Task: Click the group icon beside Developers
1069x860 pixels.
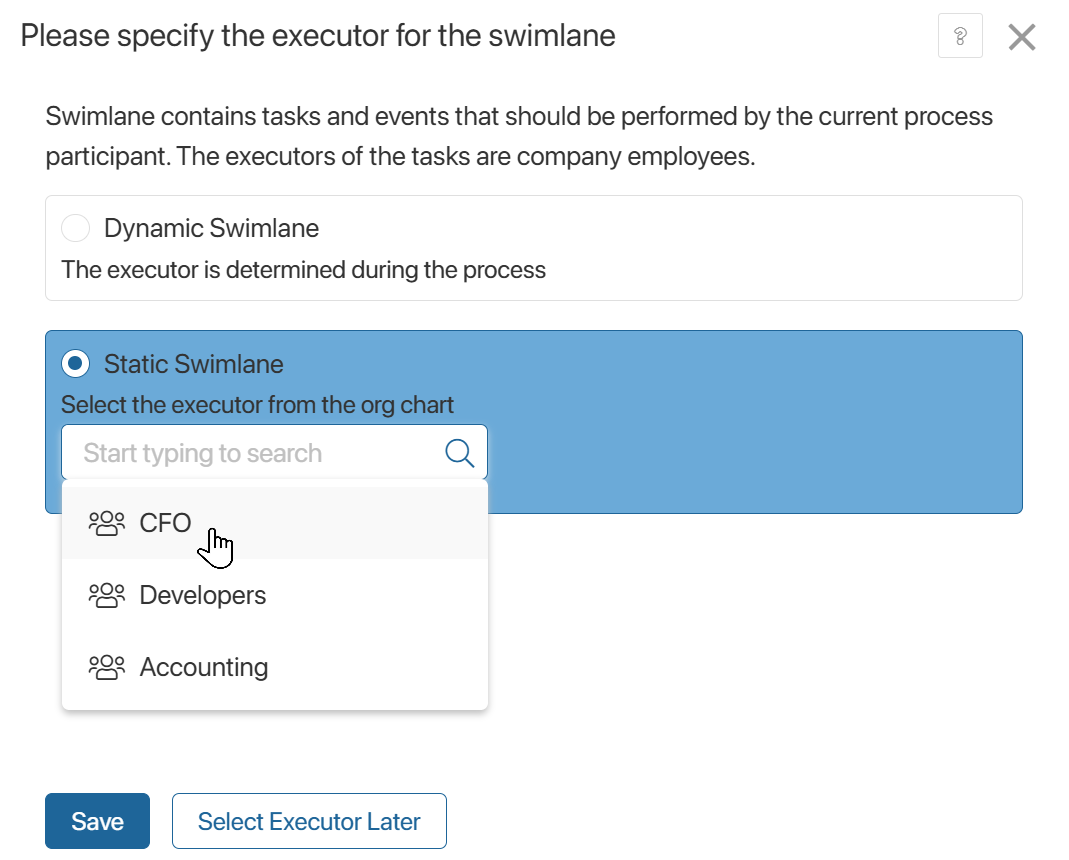Action: pos(107,595)
